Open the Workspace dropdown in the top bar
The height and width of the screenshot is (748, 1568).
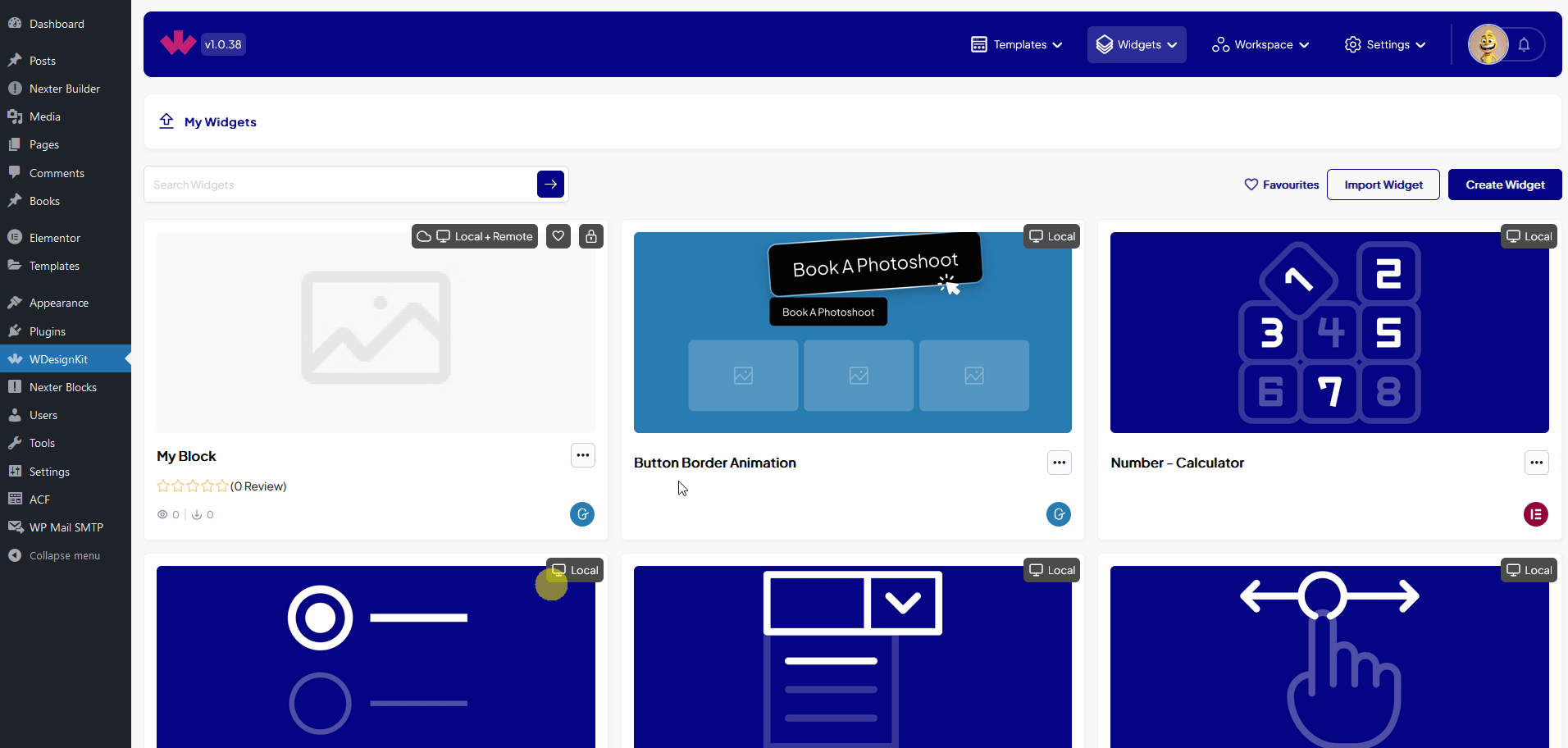click(1260, 44)
